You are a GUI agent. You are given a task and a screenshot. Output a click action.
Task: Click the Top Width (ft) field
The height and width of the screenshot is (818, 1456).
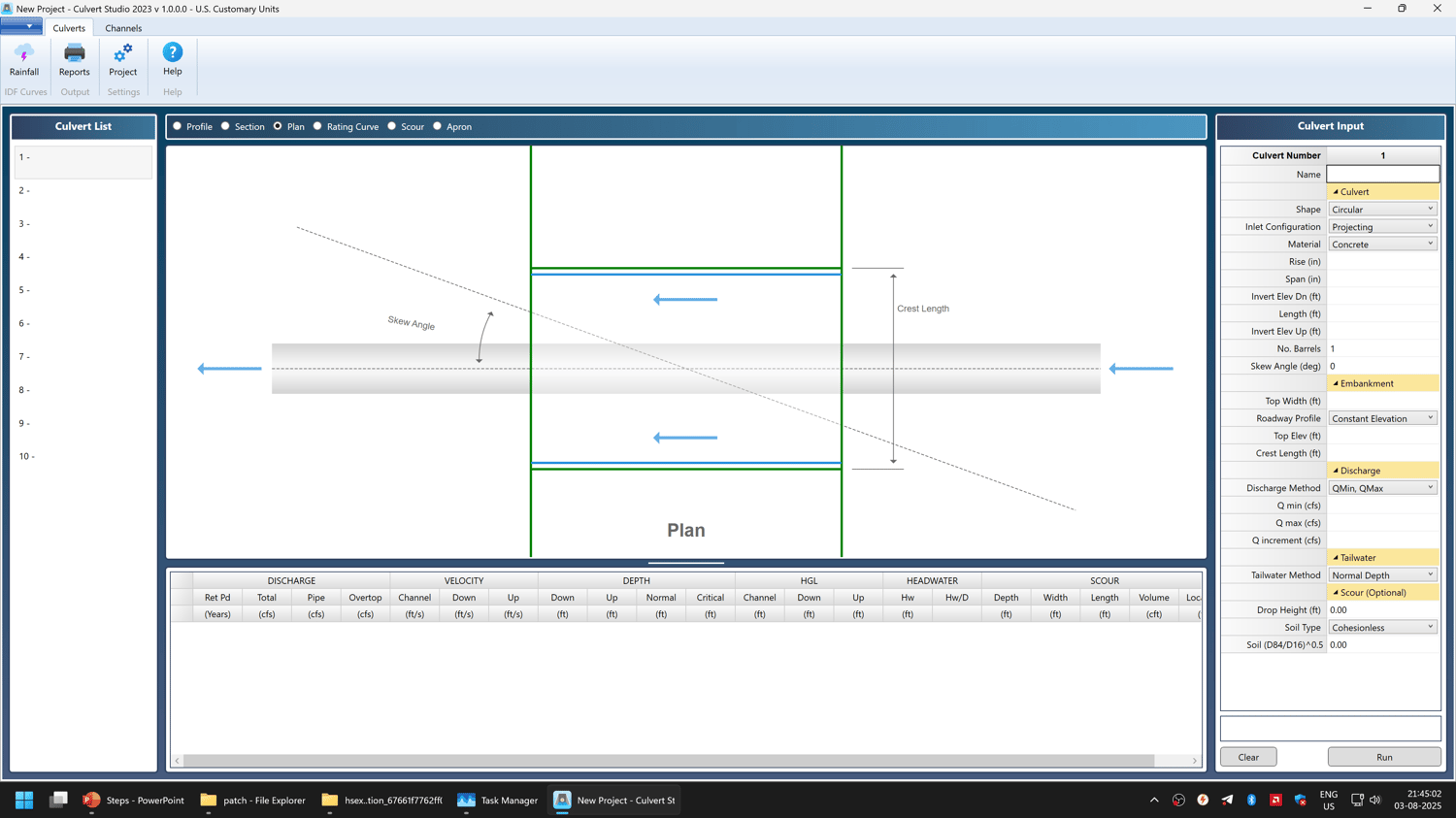(x=1383, y=401)
